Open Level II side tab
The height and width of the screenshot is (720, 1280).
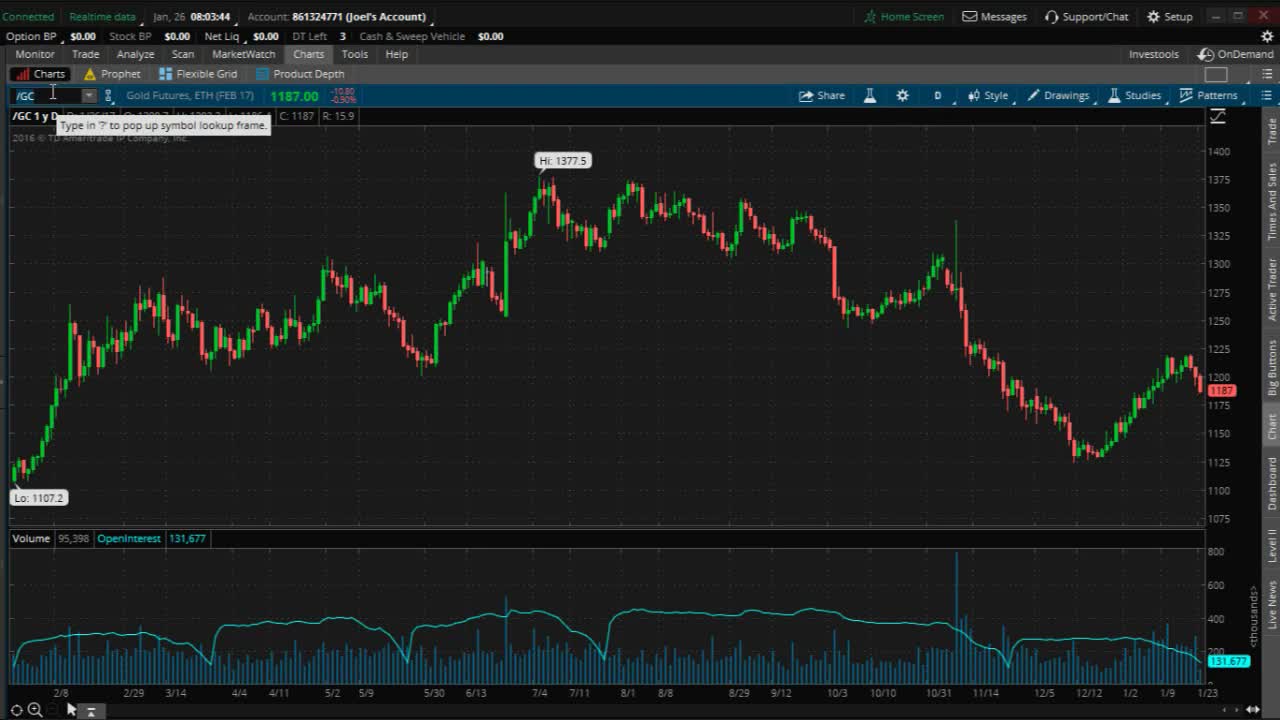pos(1272,546)
